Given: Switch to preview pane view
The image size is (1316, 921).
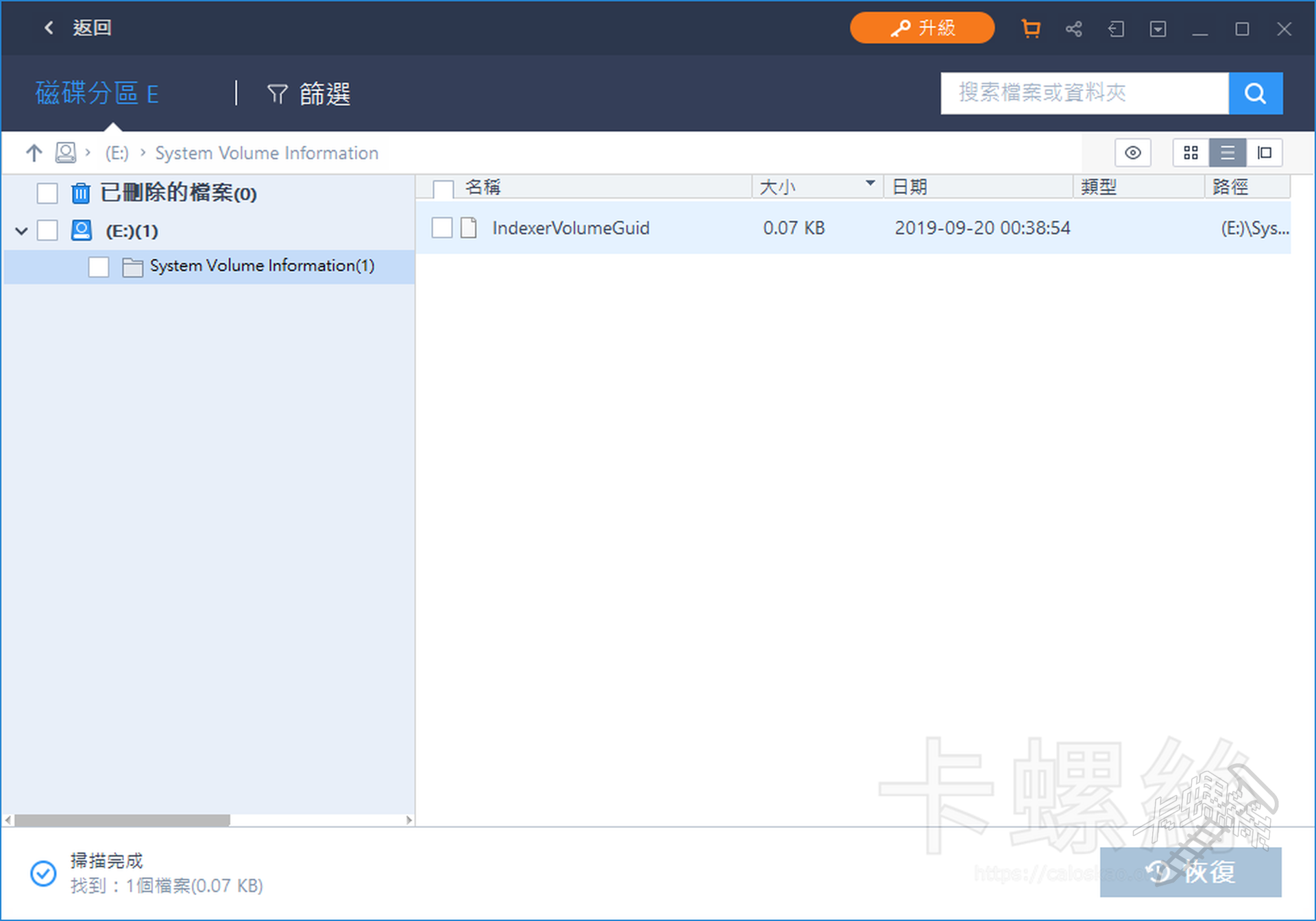Looking at the screenshot, I should point(1264,153).
